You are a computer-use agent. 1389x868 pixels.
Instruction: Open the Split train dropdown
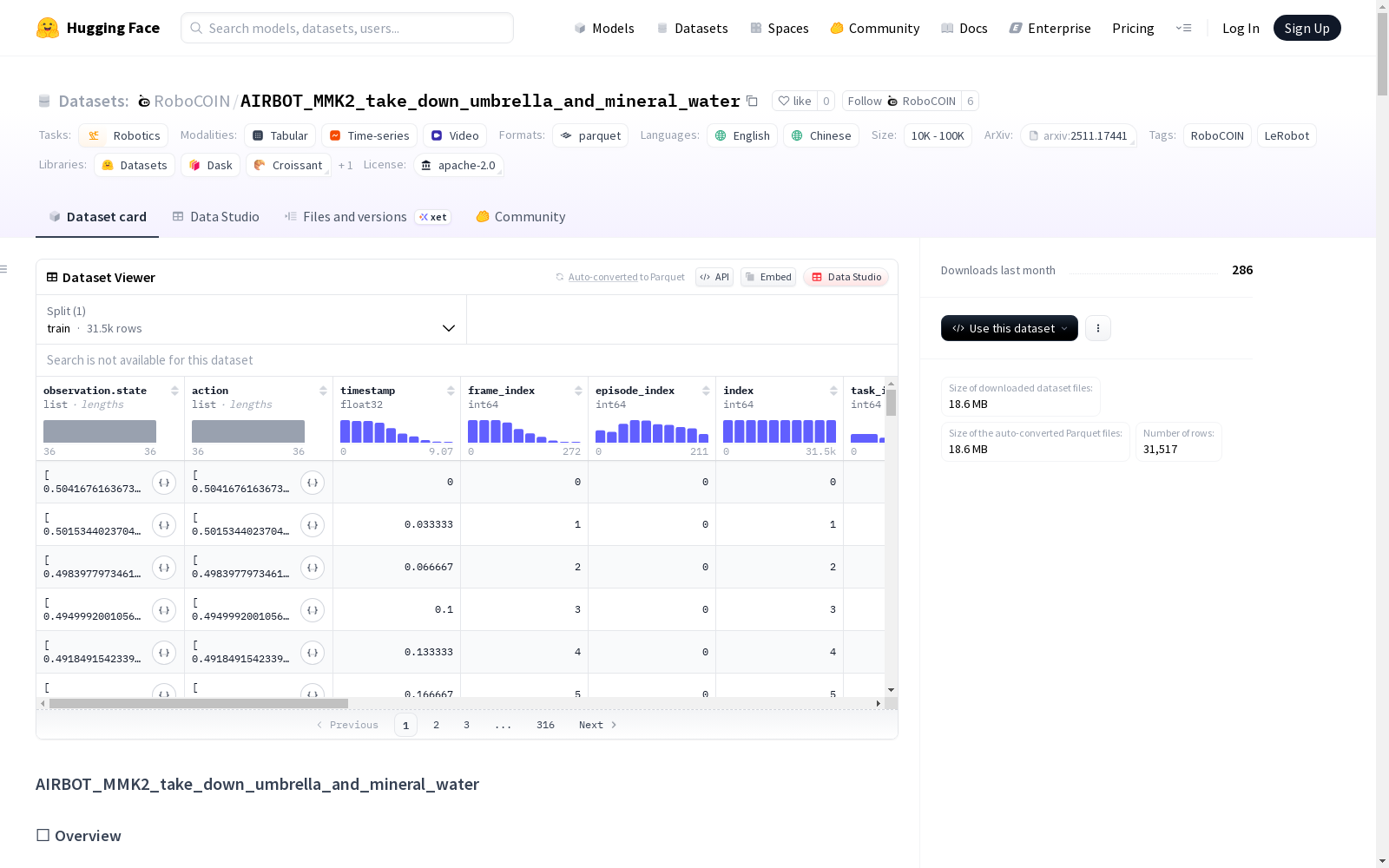[251, 319]
